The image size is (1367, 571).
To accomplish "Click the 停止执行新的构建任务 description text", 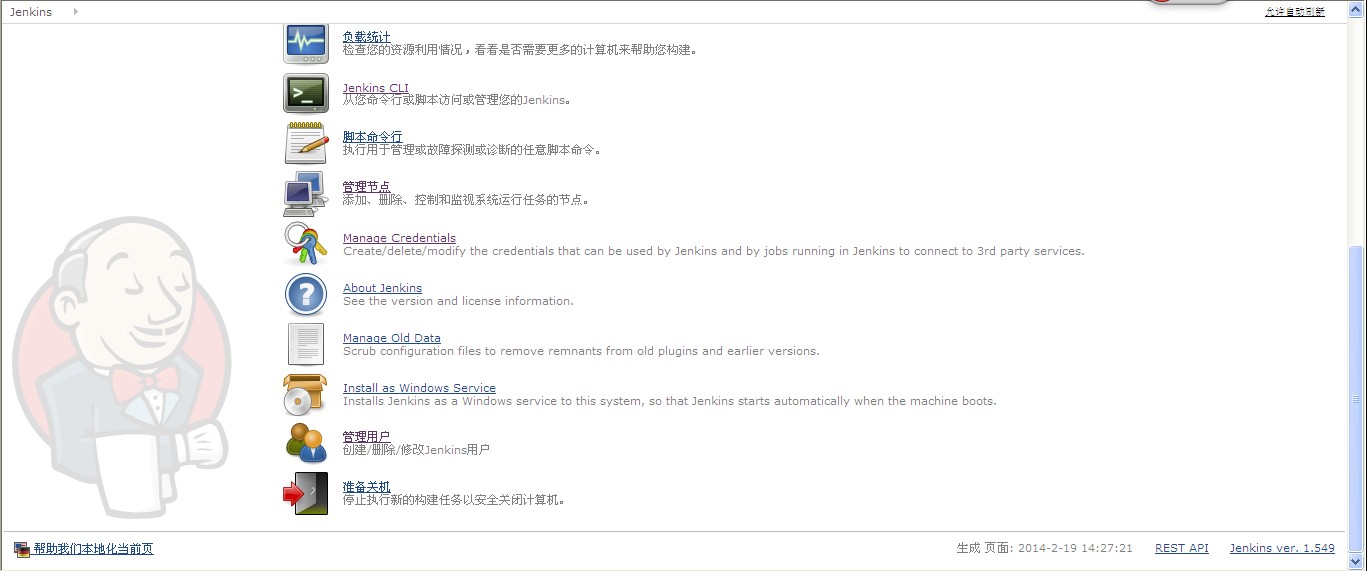I will point(454,500).
